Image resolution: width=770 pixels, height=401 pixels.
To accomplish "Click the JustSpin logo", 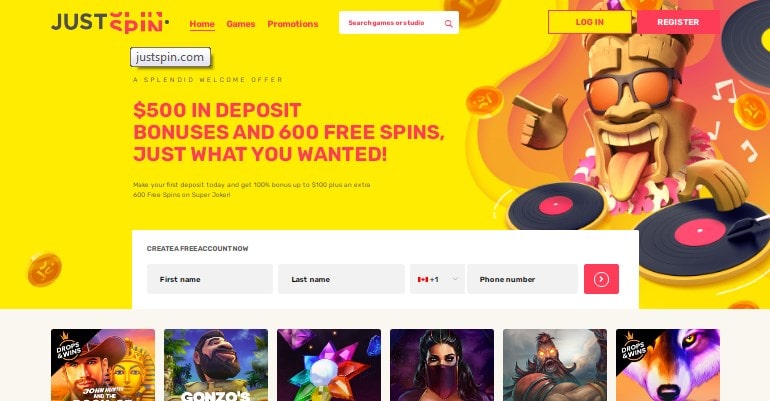I will pos(110,23).
